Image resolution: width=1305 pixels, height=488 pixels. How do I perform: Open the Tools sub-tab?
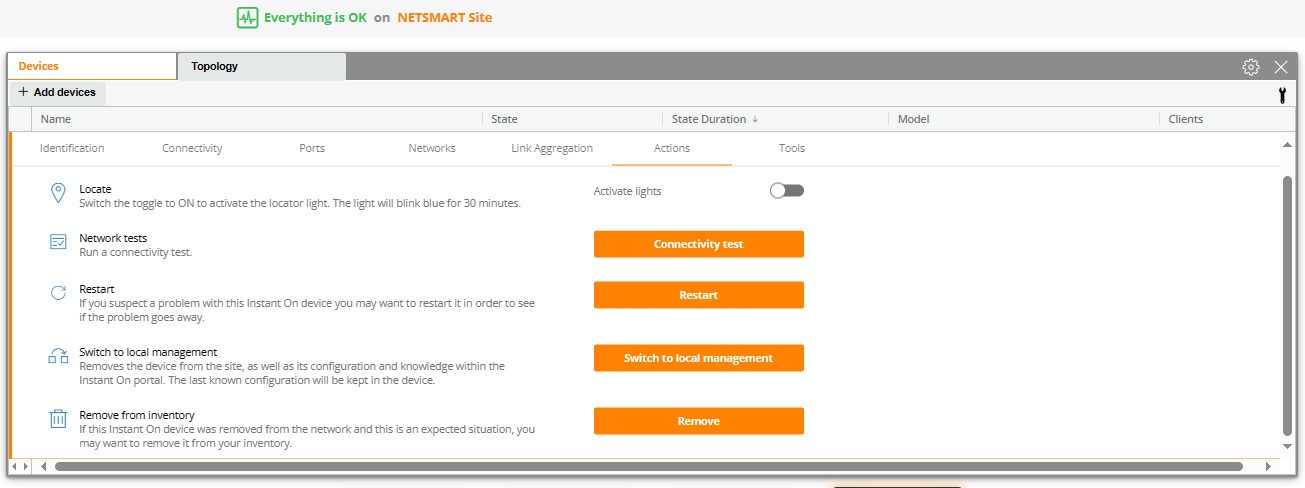click(x=792, y=148)
